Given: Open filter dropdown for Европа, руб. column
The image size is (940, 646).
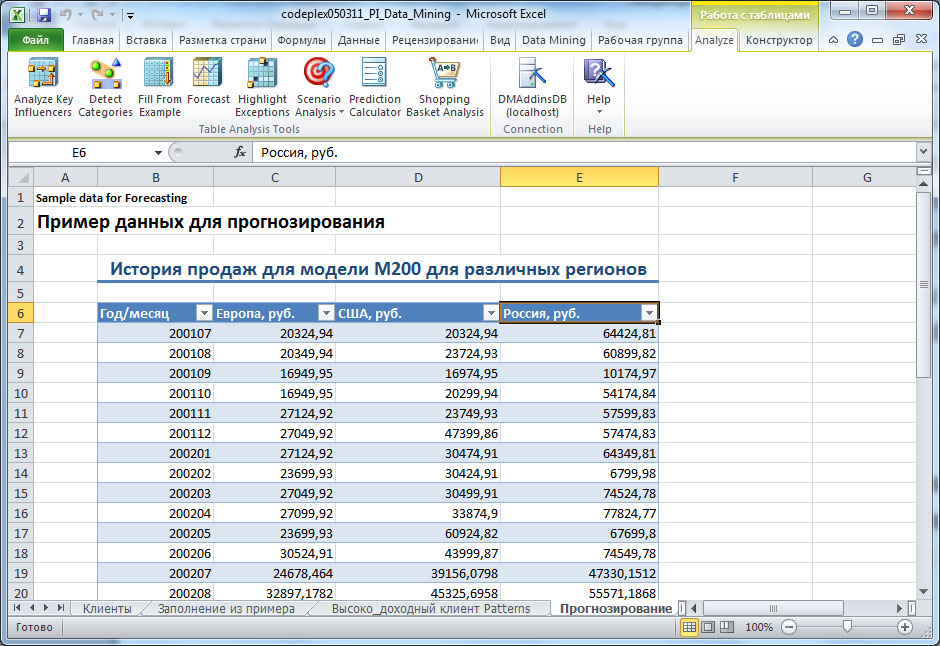Looking at the screenshot, I should [x=326, y=313].
